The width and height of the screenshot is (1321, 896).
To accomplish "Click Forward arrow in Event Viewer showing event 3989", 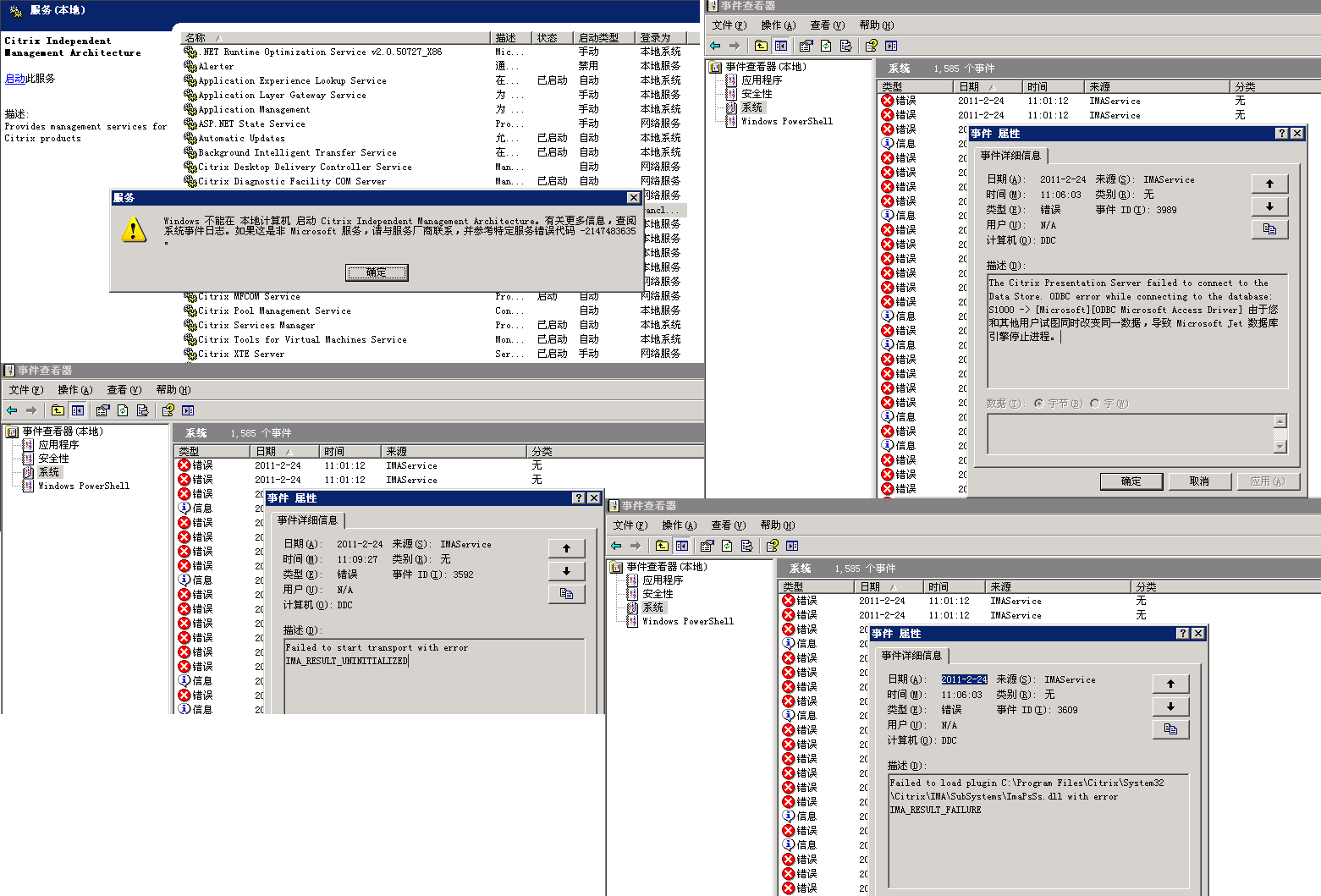I will [x=735, y=46].
